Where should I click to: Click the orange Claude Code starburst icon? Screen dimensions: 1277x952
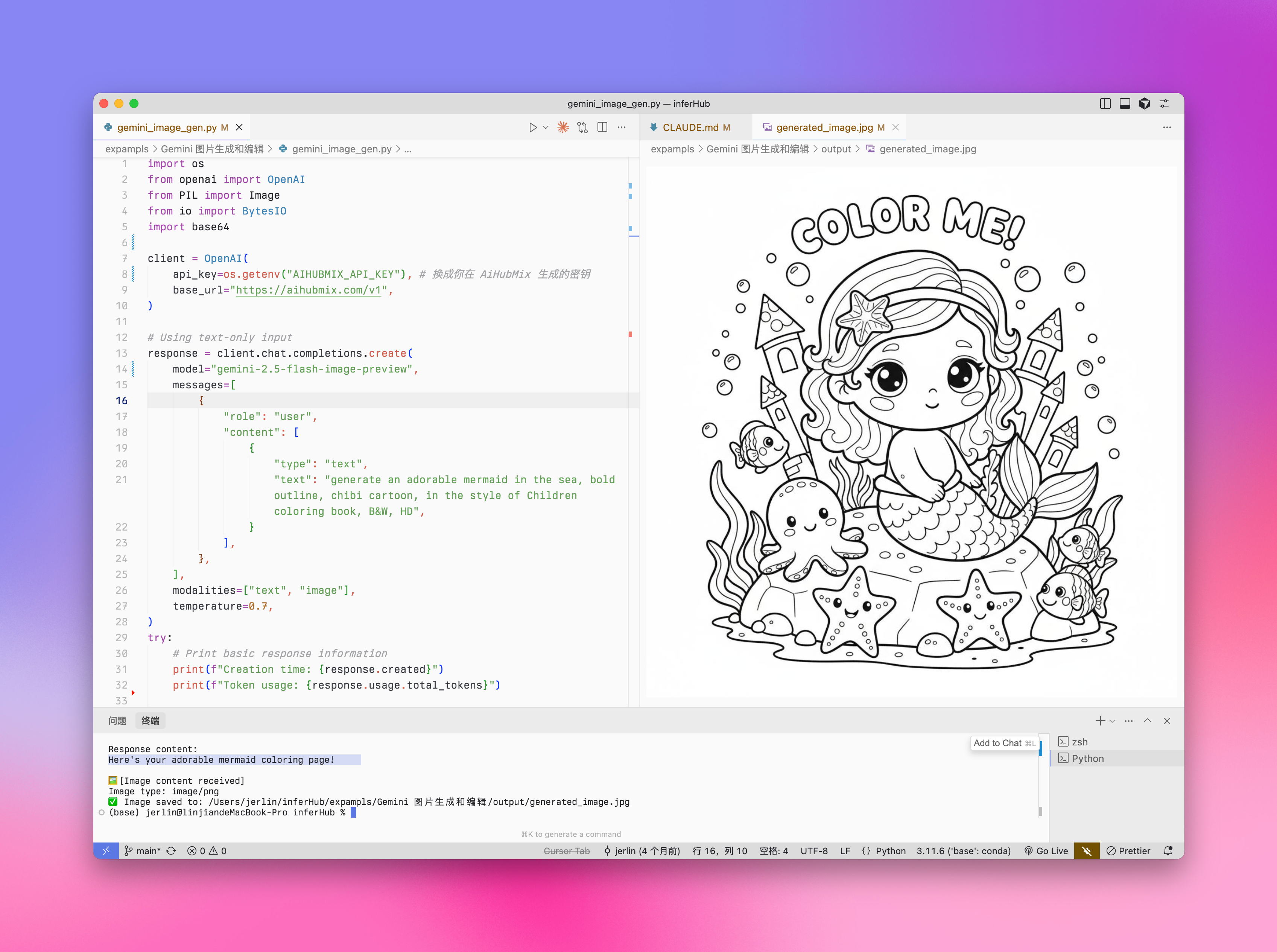[x=563, y=127]
